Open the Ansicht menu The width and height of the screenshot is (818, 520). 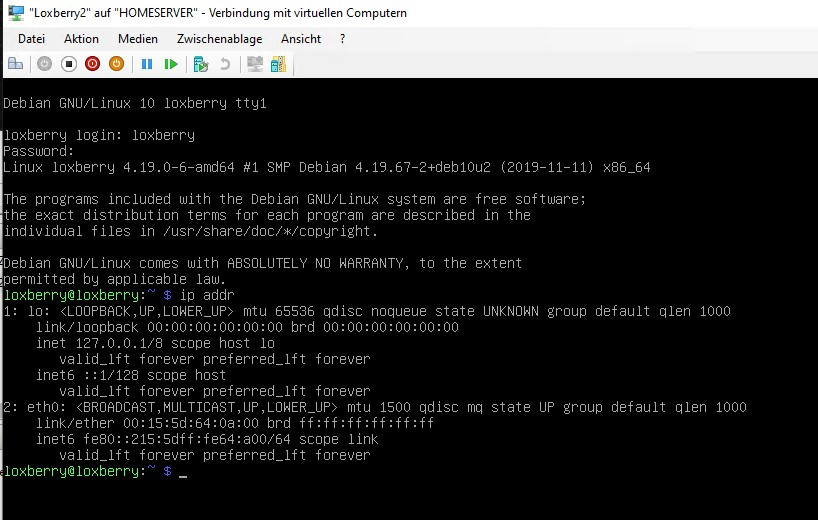point(301,39)
